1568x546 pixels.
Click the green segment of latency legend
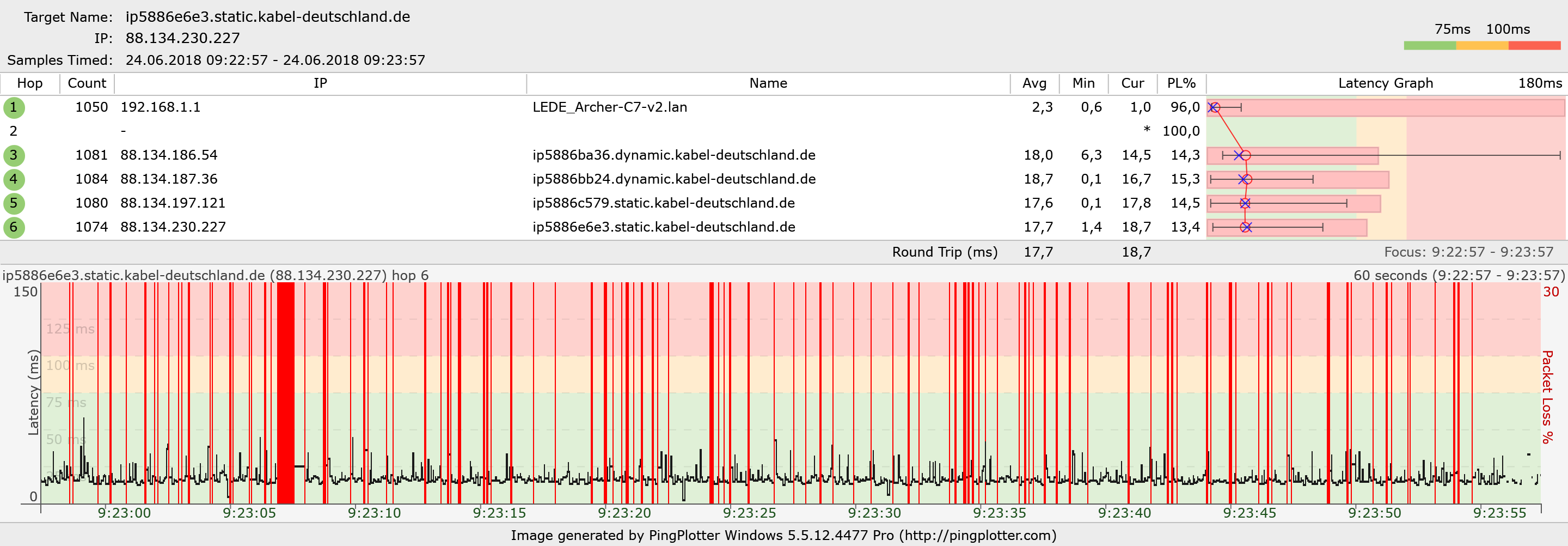tap(1430, 46)
